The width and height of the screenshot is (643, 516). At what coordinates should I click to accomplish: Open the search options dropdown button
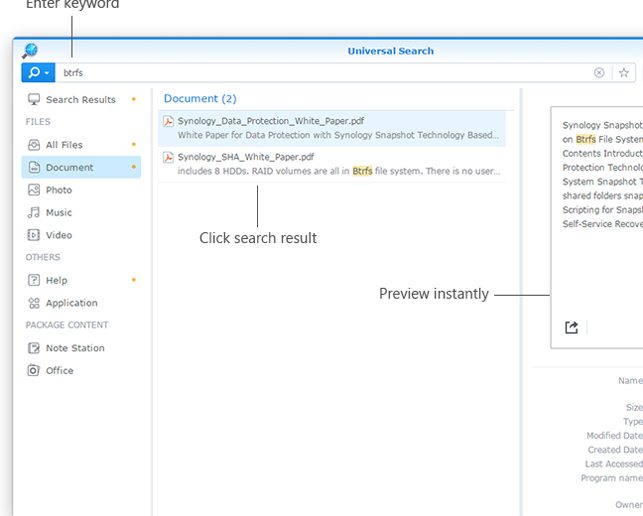click(x=38, y=73)
